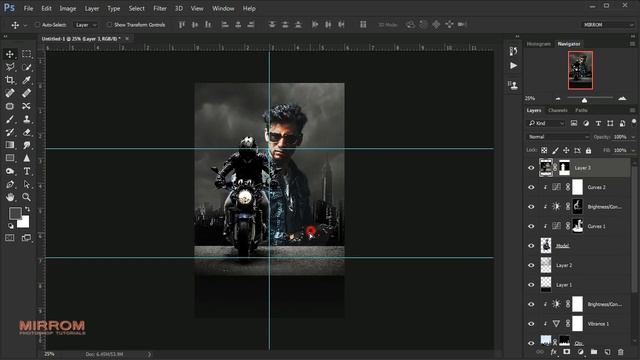This screenshot has width=640, height=360.
Task: Open the Opacity value dropdown arrow
Action: point(633,137)
